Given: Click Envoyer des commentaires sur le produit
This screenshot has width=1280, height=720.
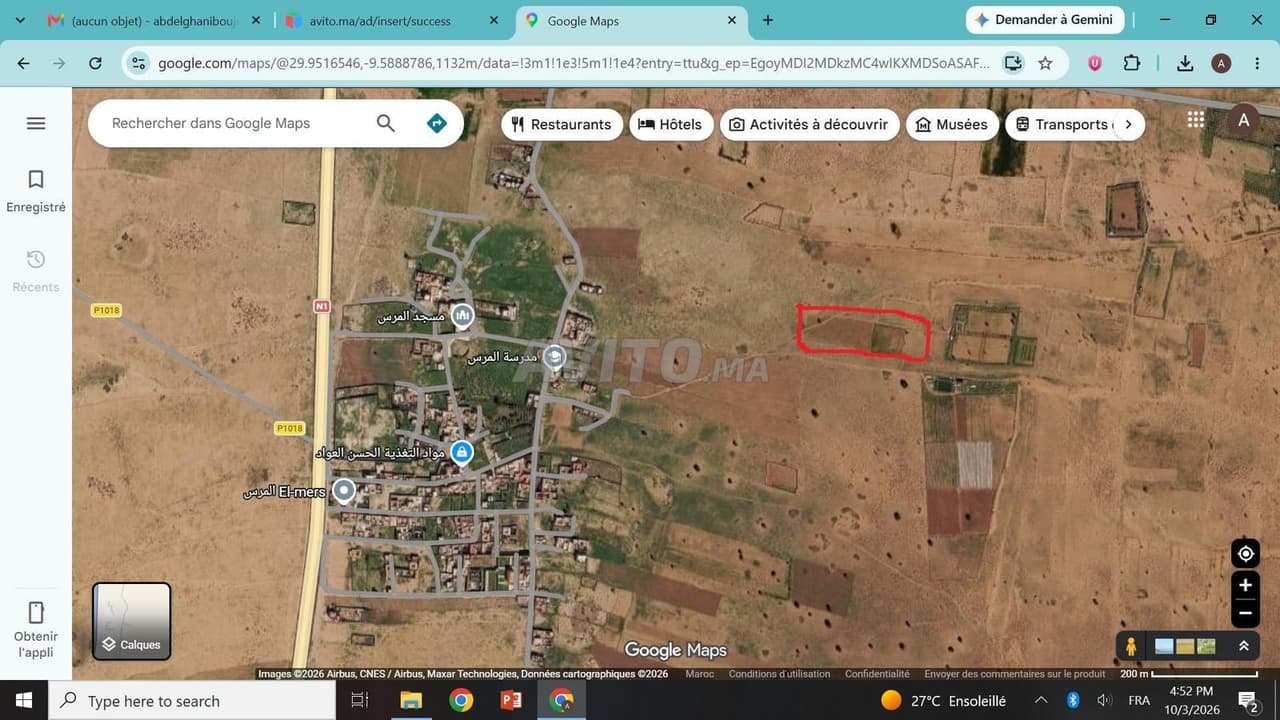Looking at the screenshot, I should 1015,674.
